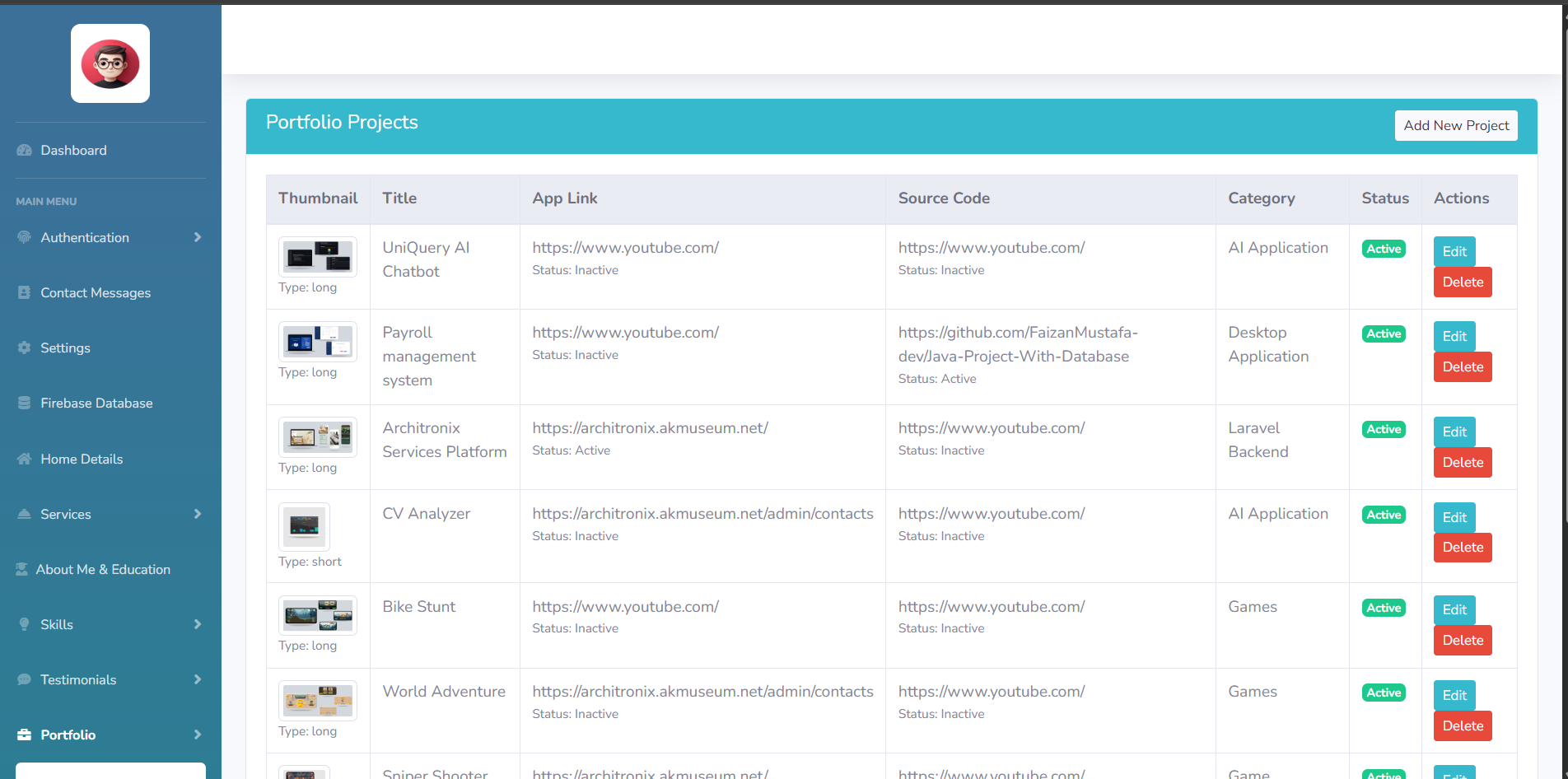Click the Portfolio Projects heading
The width and height of the screenshot is (1568, 779).
click(x=342, y=123)
